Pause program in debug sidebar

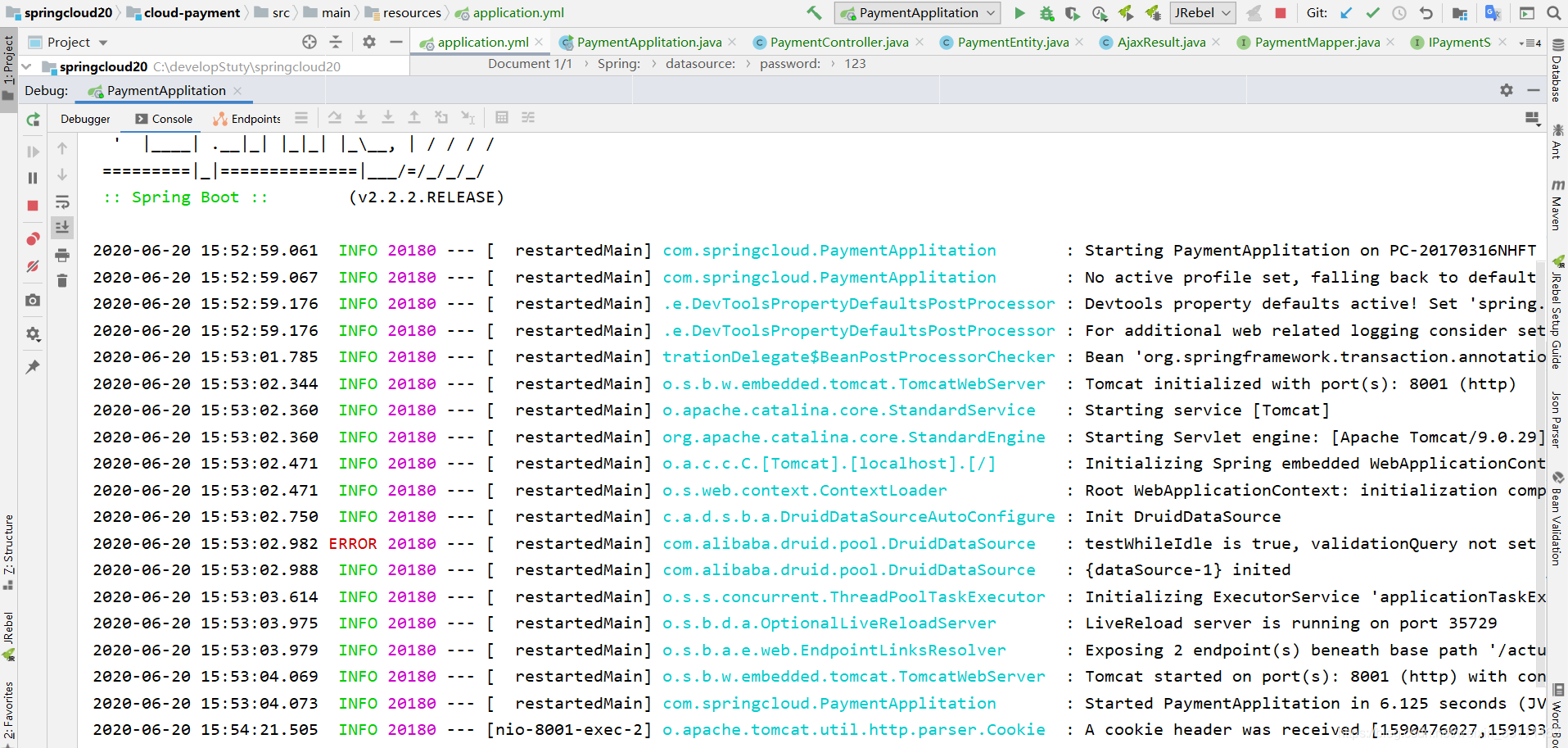coord(33,178)
